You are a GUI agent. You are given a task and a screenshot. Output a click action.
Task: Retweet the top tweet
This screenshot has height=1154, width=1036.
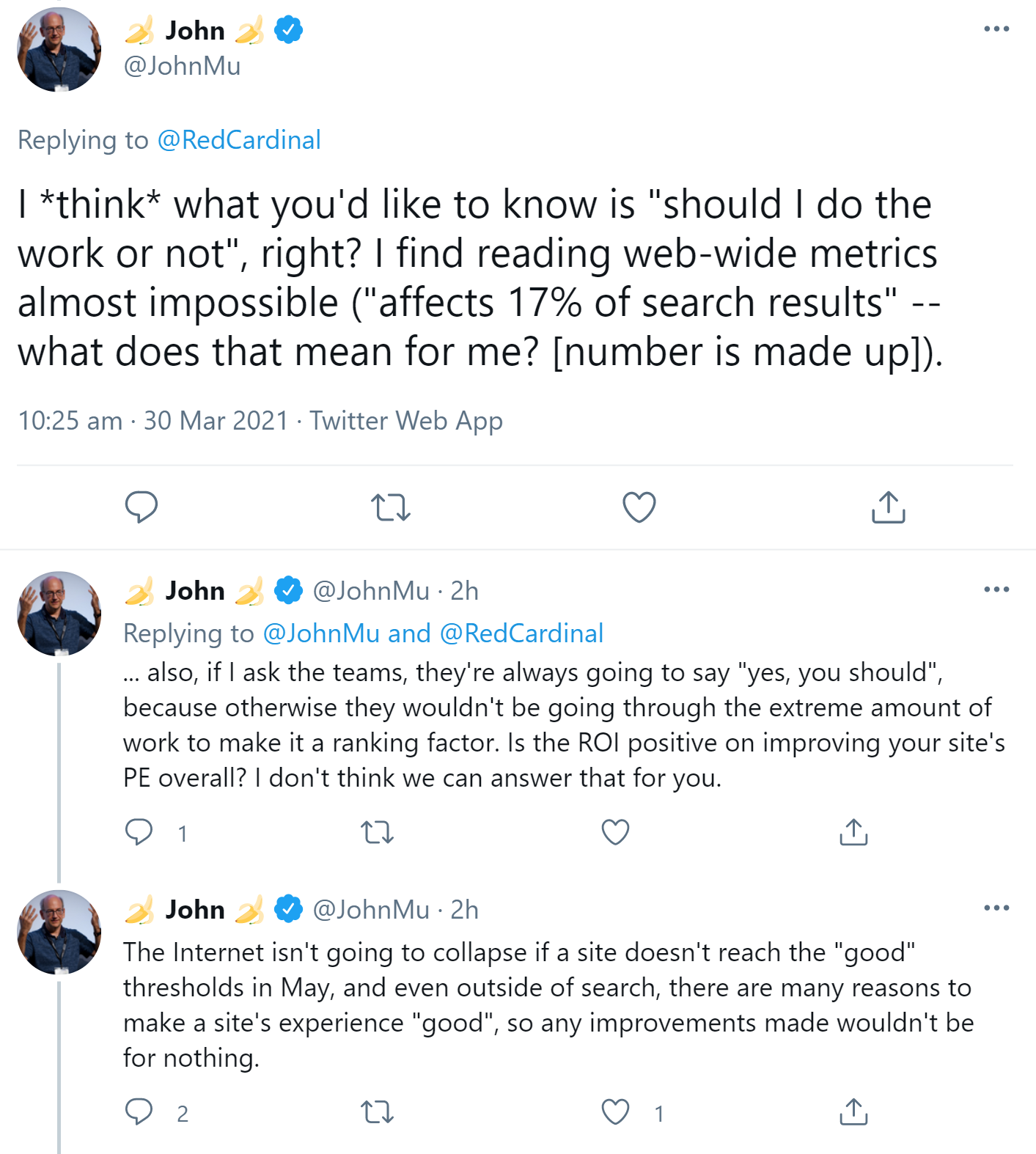[392, 507]
